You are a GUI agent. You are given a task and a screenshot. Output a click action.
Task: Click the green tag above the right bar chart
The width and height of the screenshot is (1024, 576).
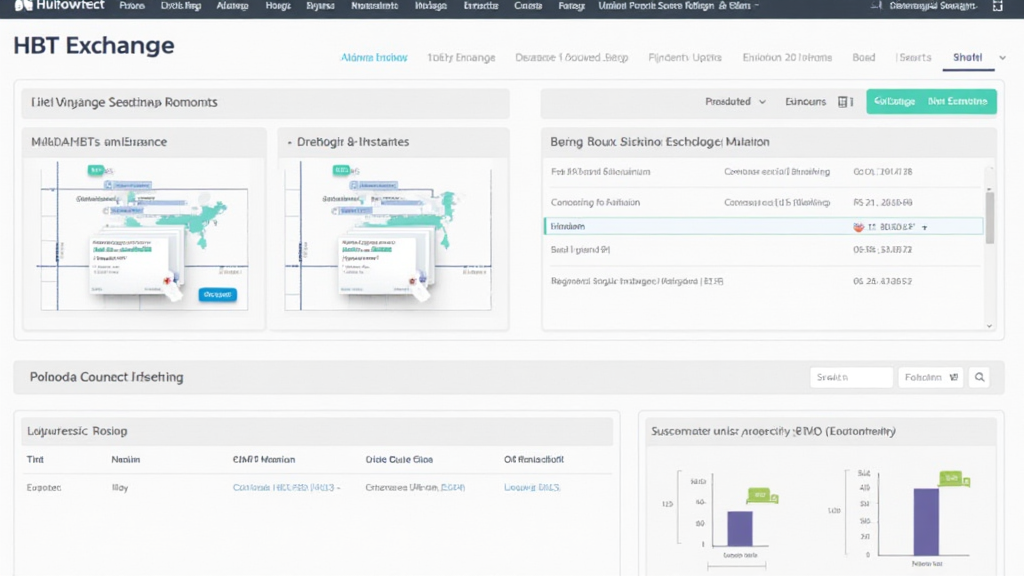(x=948, y=478)
